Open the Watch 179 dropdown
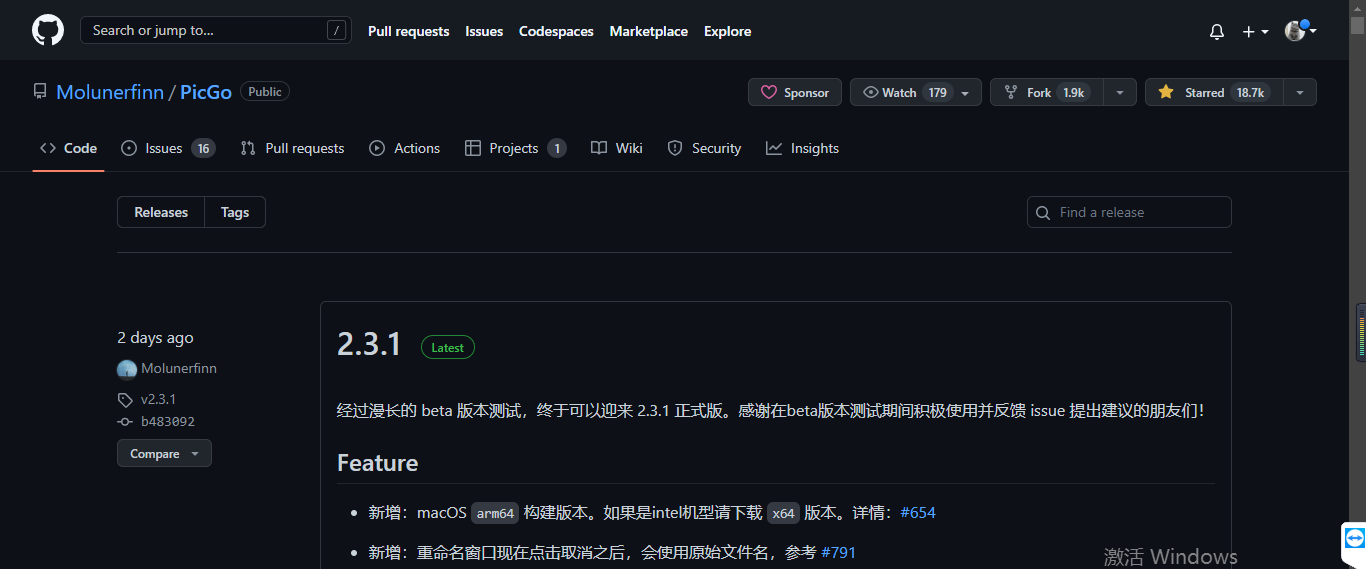1366x569 pixels. point(915,92)
